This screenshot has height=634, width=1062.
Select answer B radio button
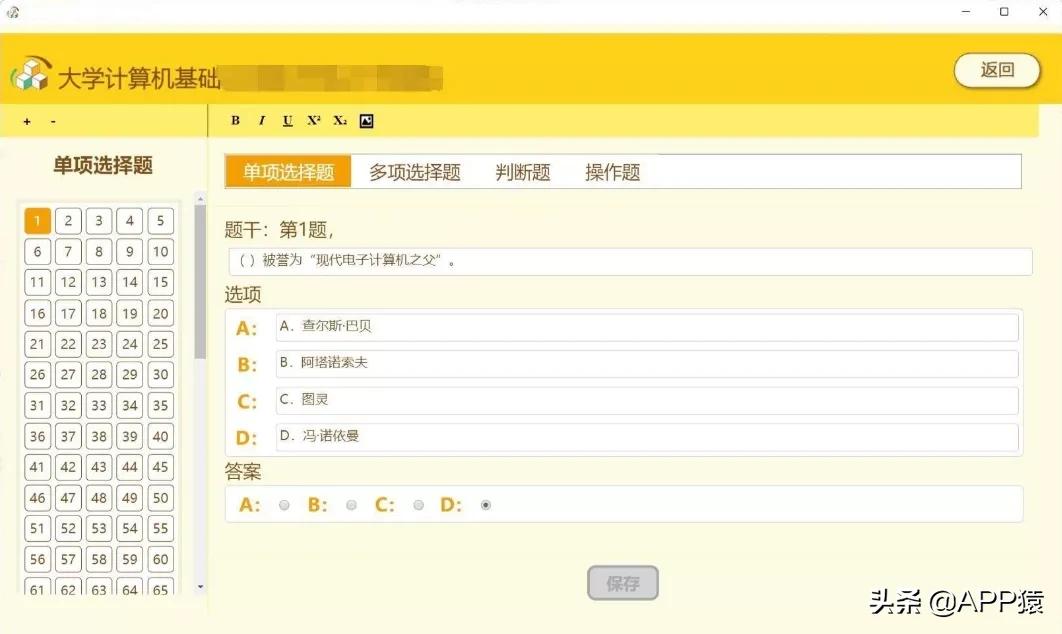point(351,505)
